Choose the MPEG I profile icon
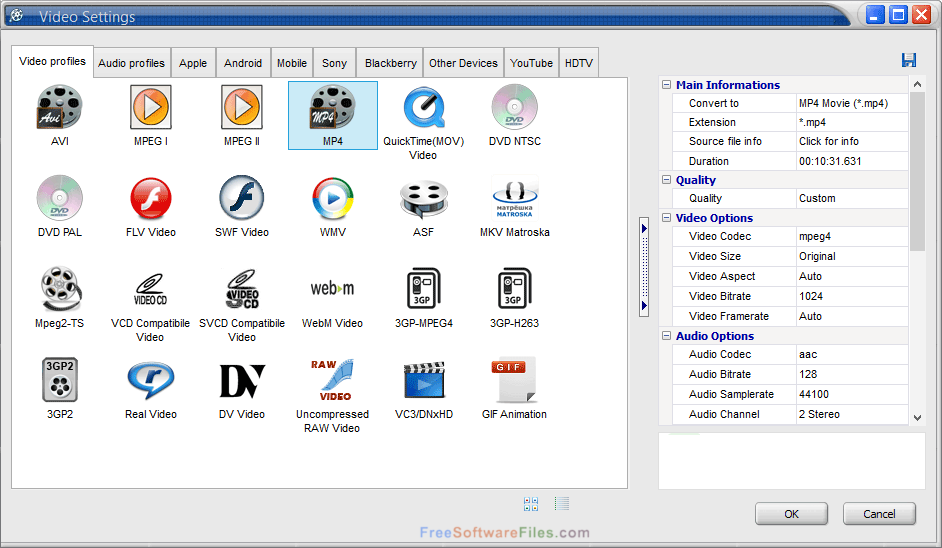Screen dimensions: 942x548 [151, 107]
